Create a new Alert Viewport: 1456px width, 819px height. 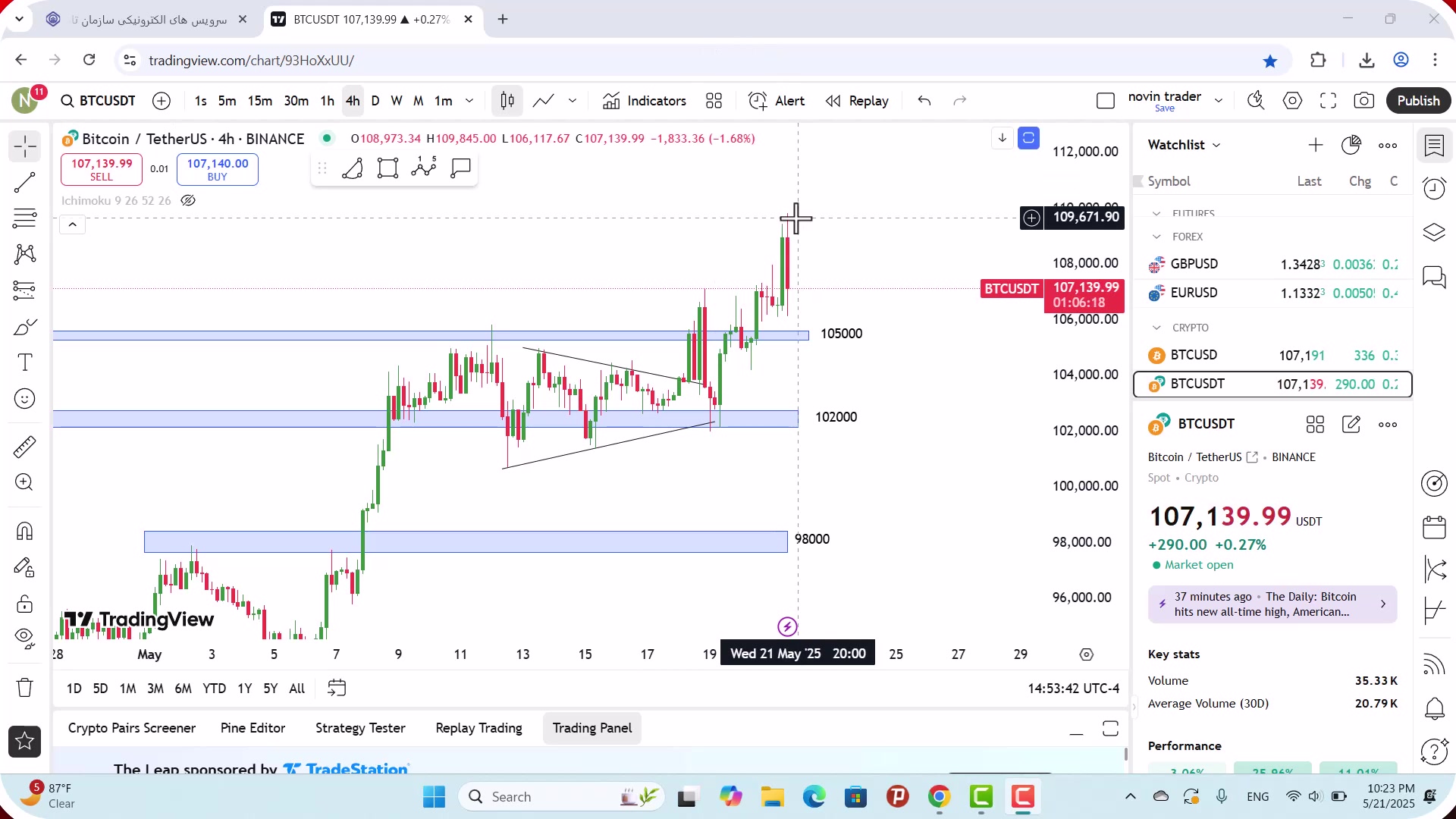[x=777, y=101]
